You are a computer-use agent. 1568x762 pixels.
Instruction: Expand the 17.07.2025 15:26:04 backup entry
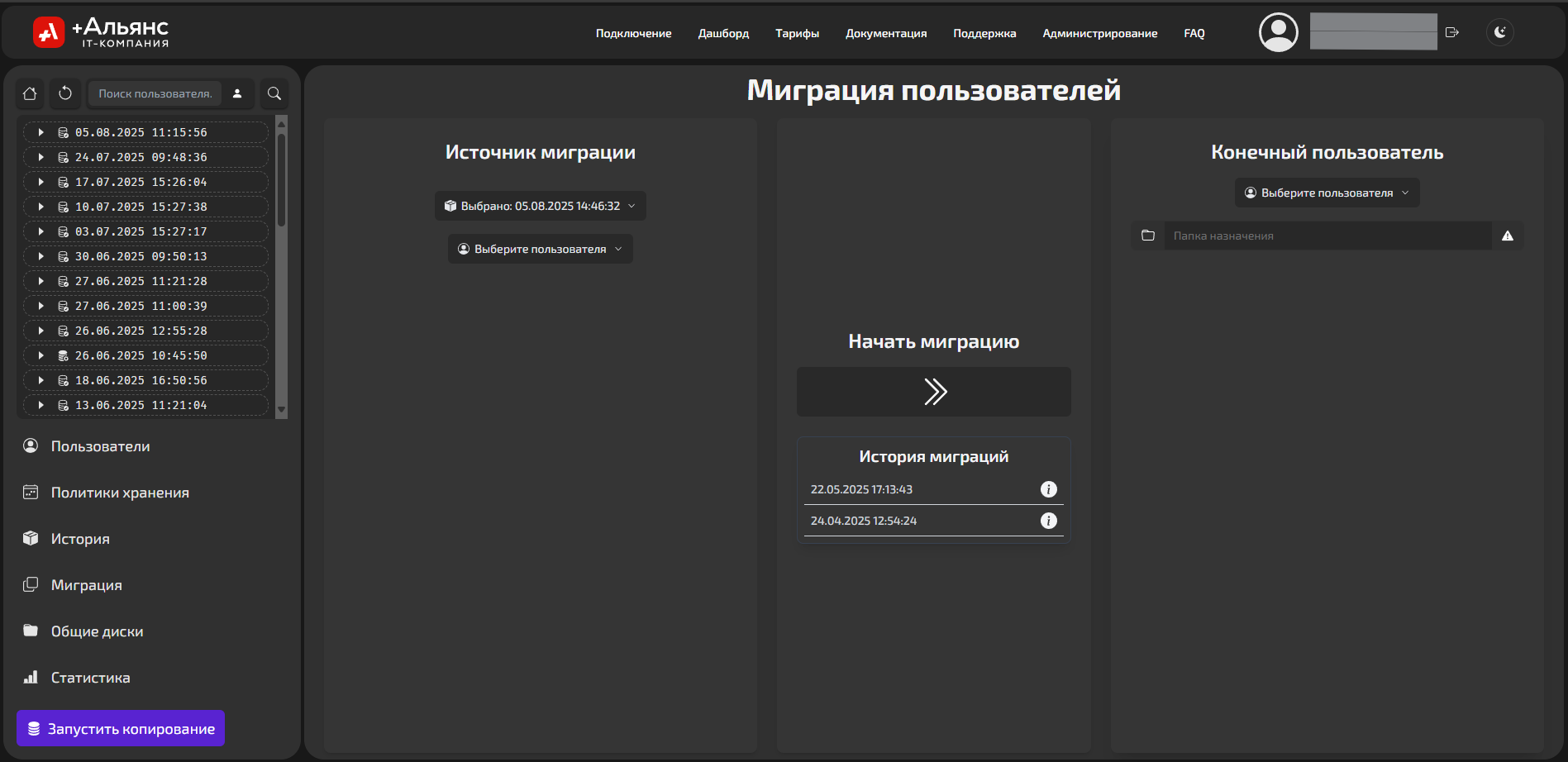click(x=41, y=182)
